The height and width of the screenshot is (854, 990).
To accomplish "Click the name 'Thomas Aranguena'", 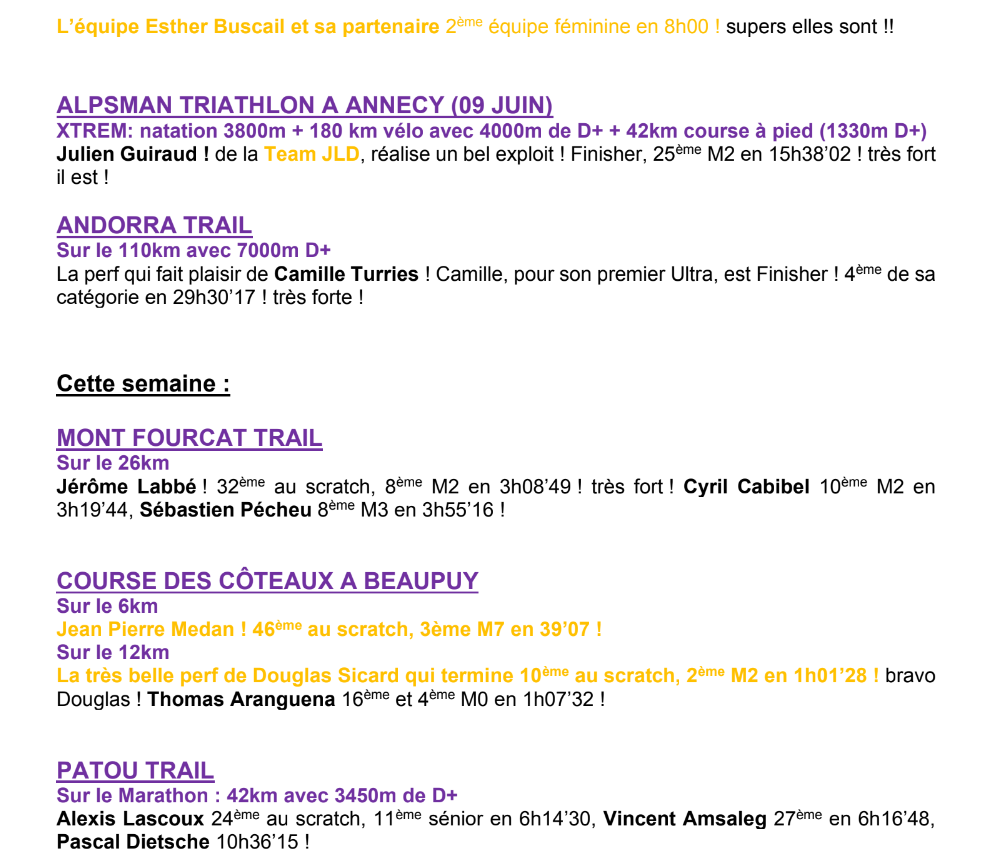I will 241,700.
